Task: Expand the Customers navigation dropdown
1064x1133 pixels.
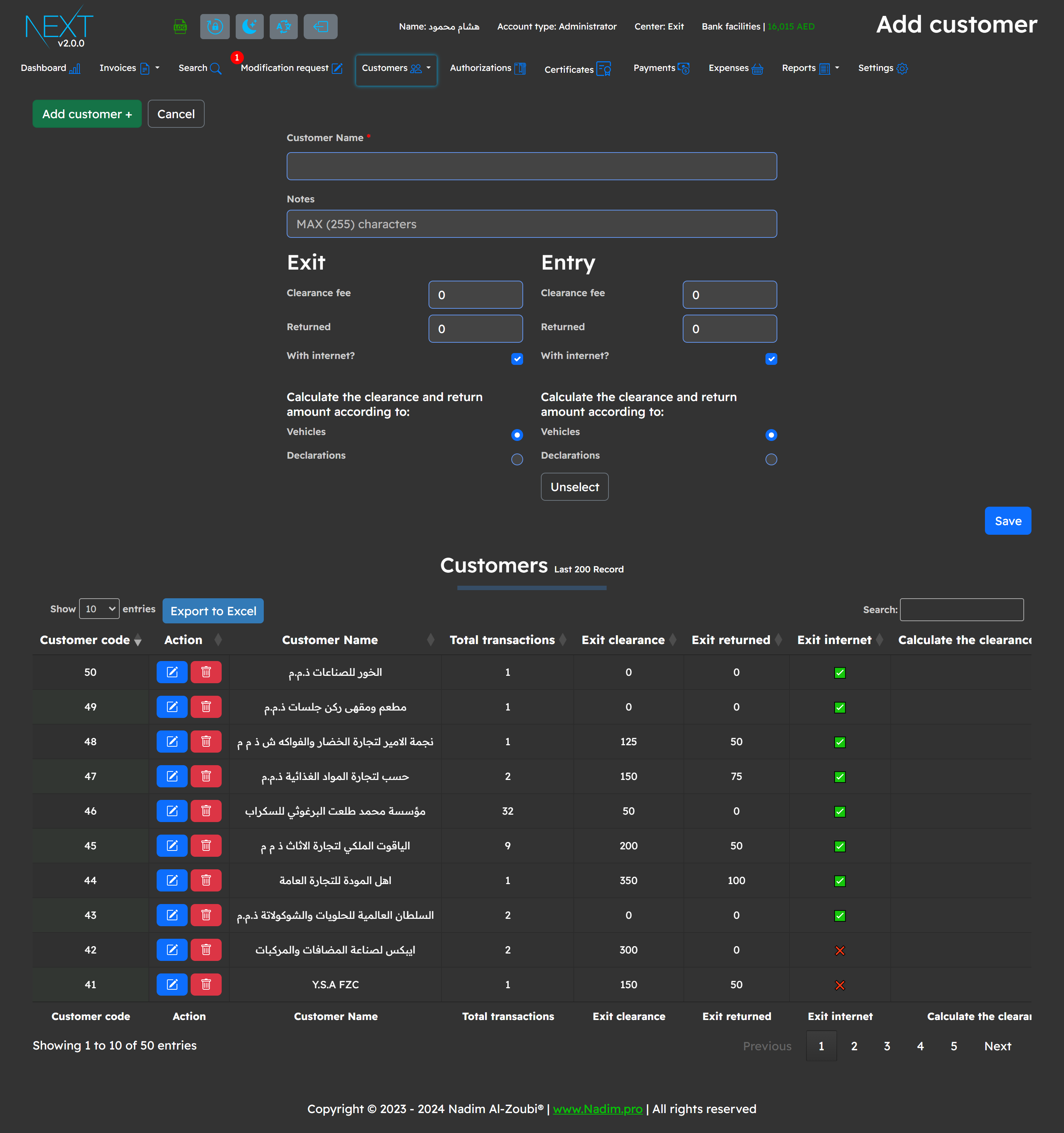Action: tap(396, 68)
